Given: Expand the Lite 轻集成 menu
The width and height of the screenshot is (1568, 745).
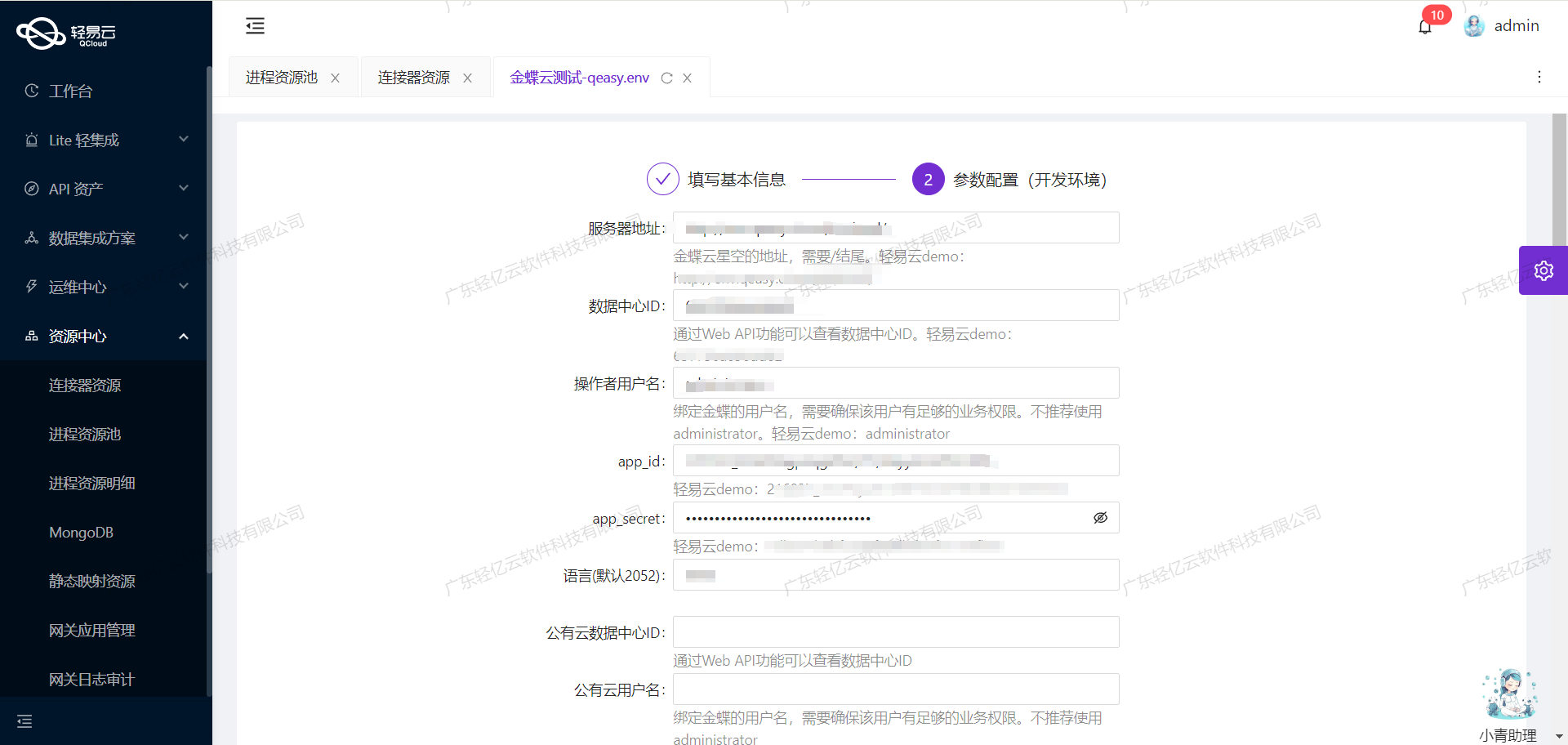Looking at the screenshot, I should 184,140.
